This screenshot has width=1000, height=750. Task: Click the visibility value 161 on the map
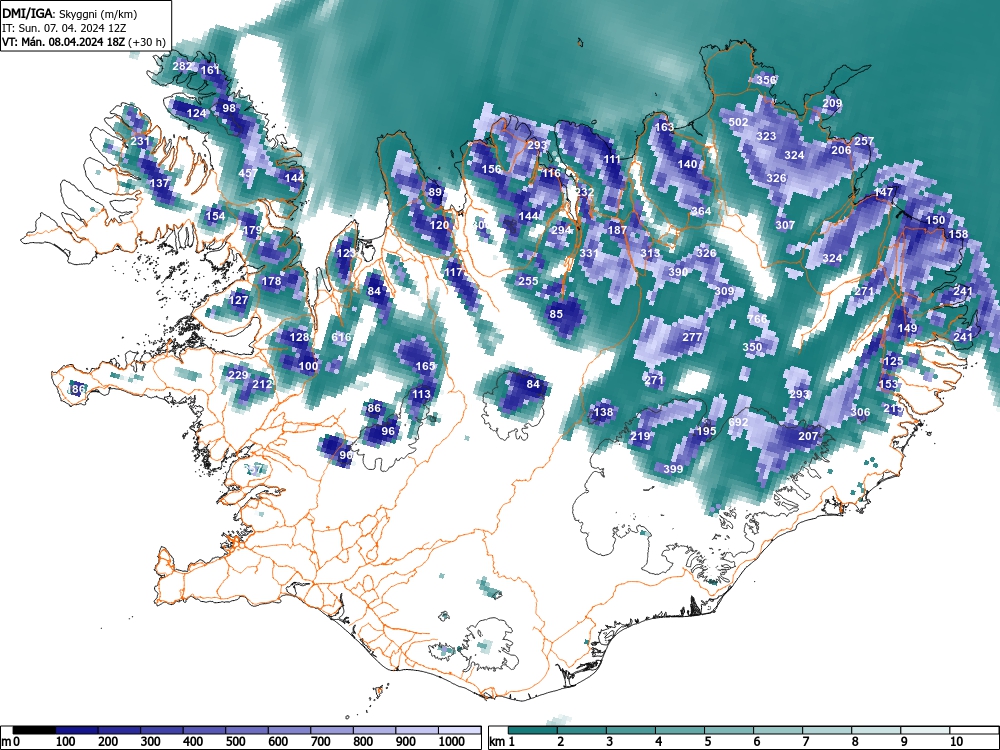pyautogui.click(x=210, y=70)
